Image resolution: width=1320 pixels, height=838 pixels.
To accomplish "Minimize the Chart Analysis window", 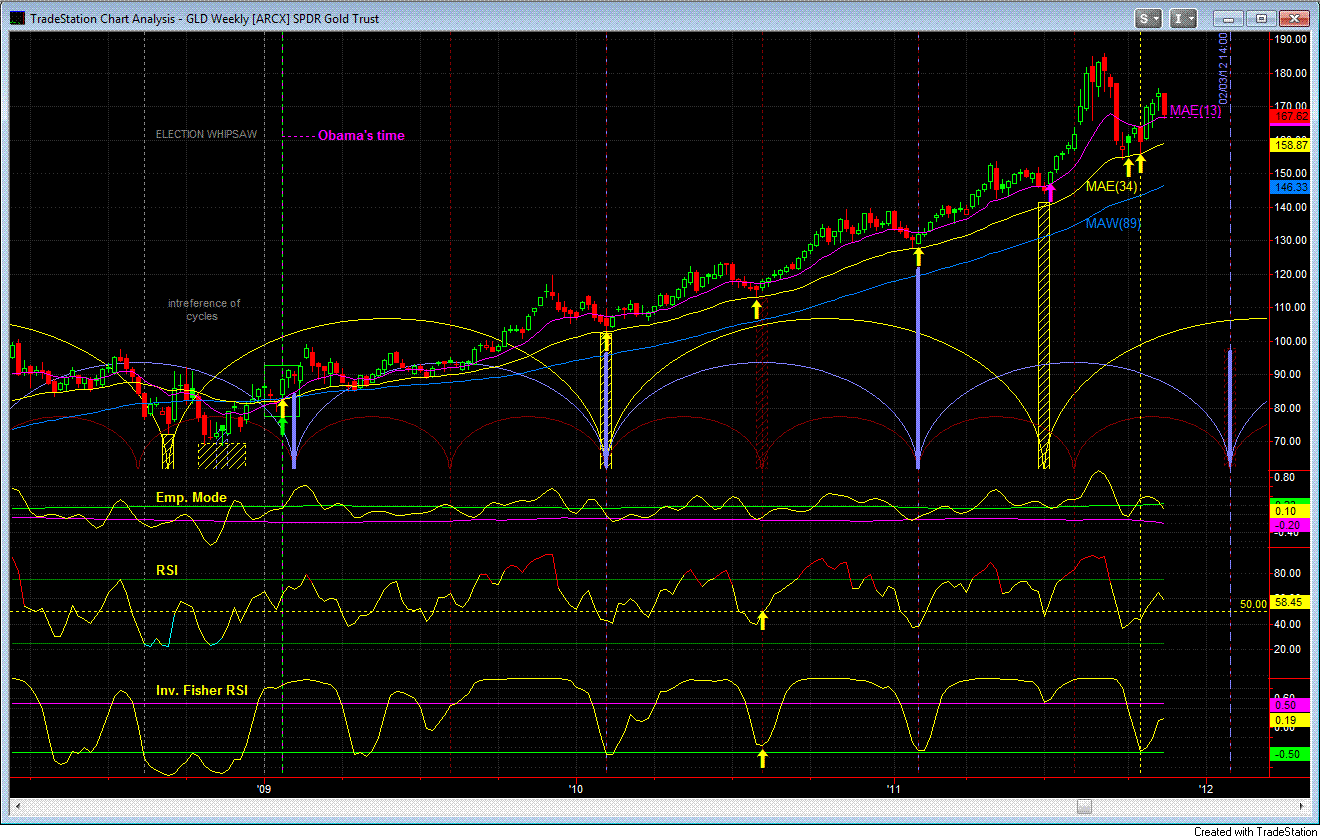I will coord(1229,18).
